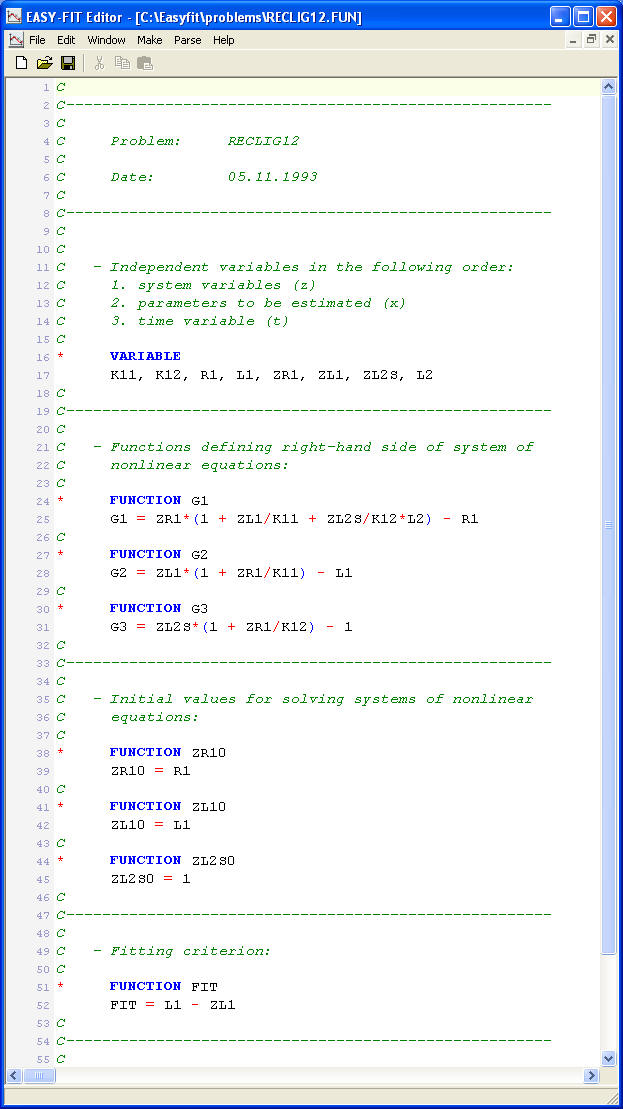Click the Cut scissors toolbar icon

(x=99, y=63)
